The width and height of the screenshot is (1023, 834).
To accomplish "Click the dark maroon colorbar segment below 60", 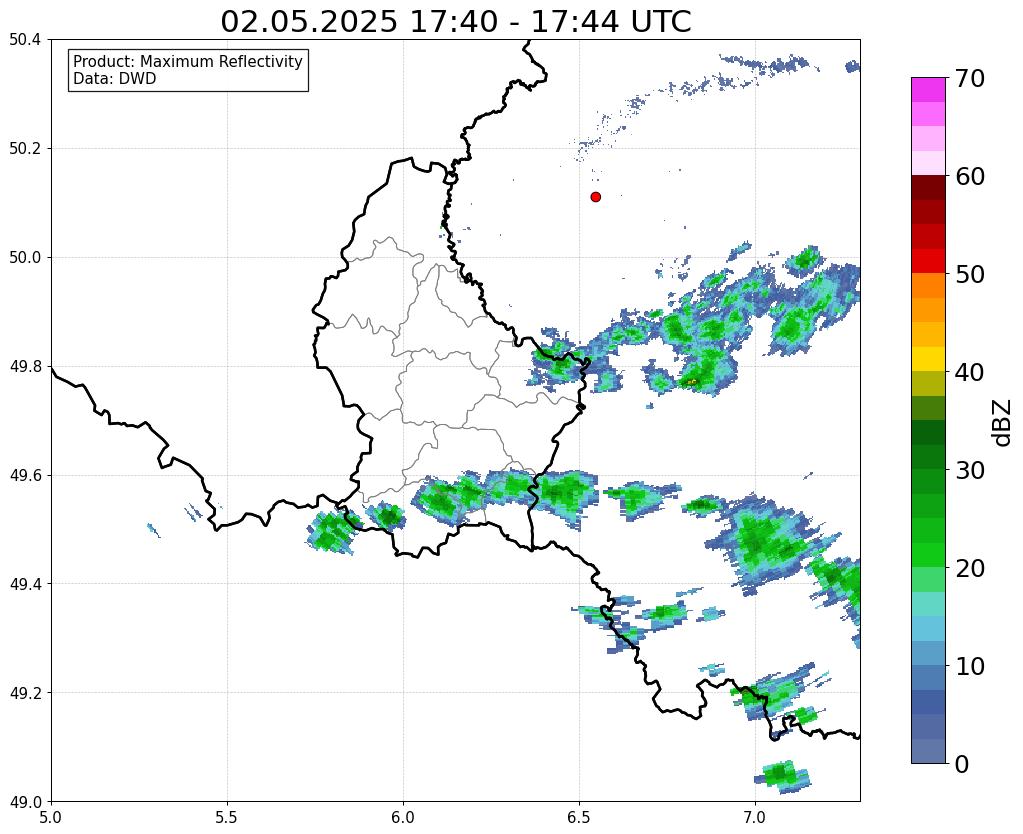I will coord(928,188).
